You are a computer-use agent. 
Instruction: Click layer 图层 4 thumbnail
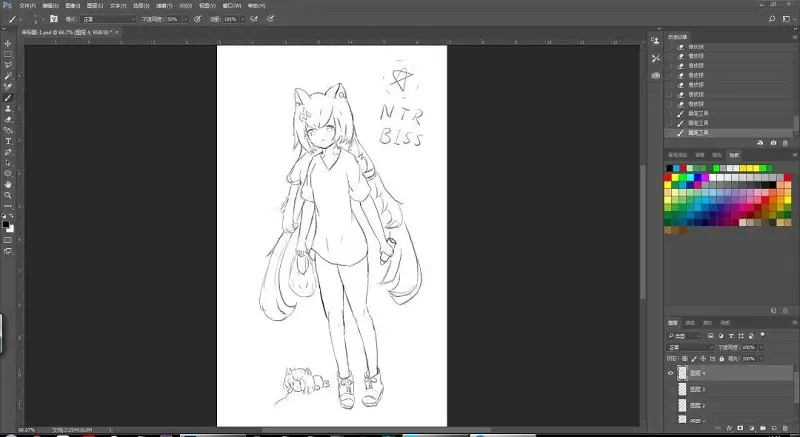click(x=682, y=373)
